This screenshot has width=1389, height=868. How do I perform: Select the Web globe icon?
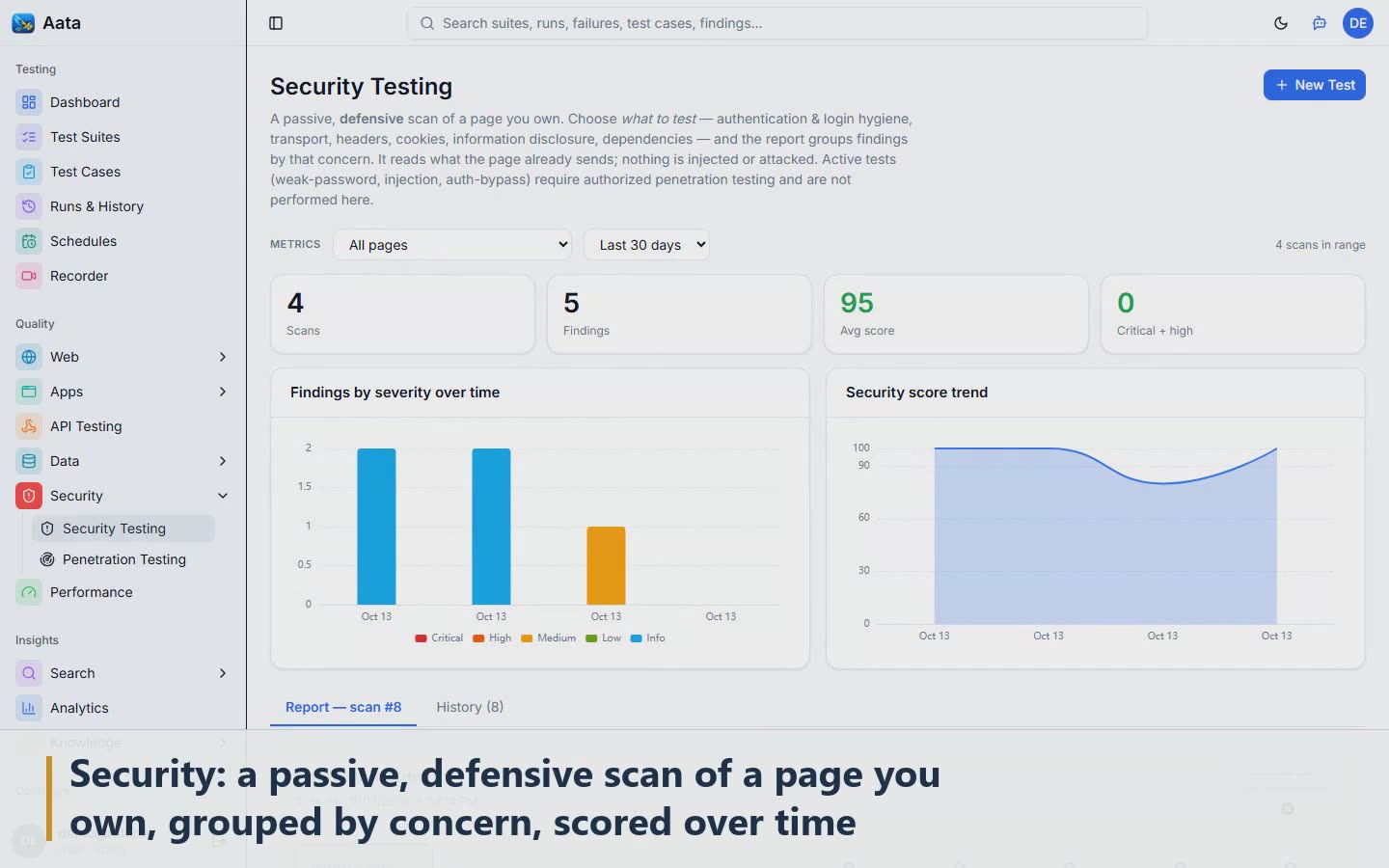pyautogui.click(x=29, y=357)
